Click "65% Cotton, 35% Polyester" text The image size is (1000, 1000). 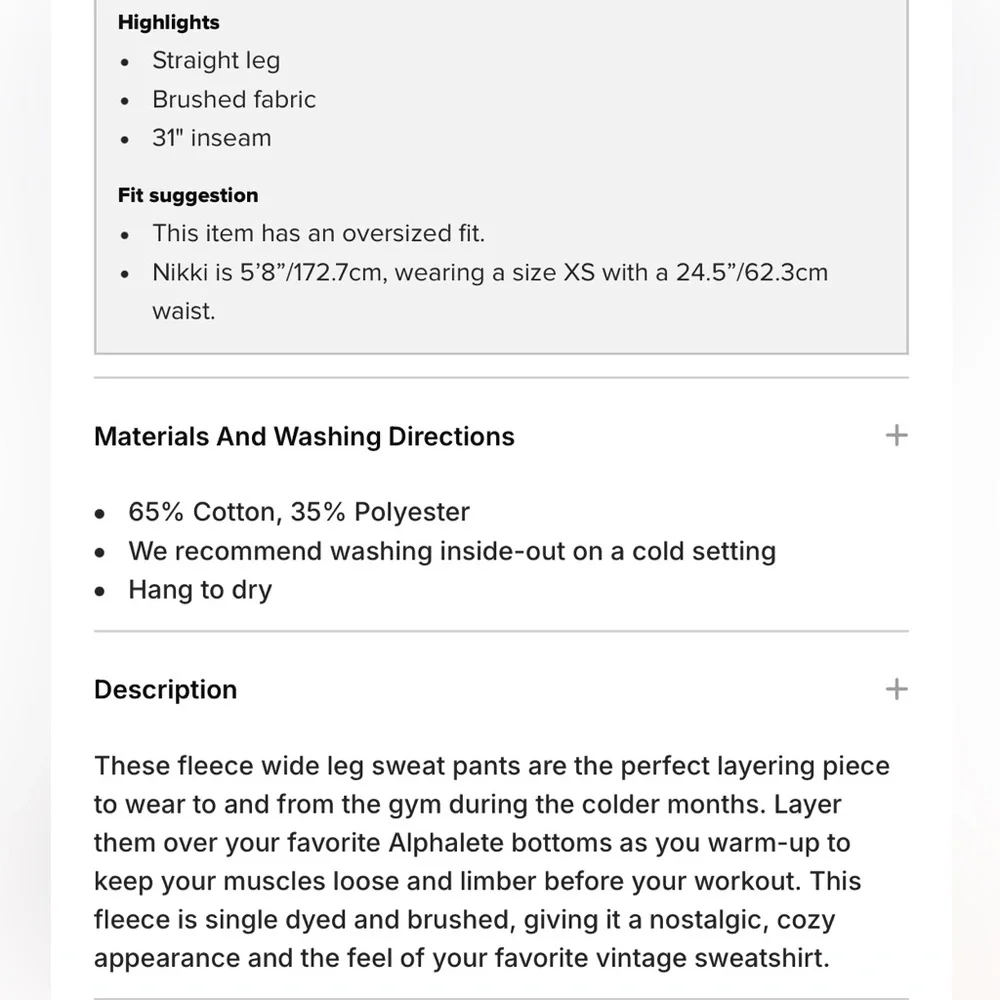299,512
